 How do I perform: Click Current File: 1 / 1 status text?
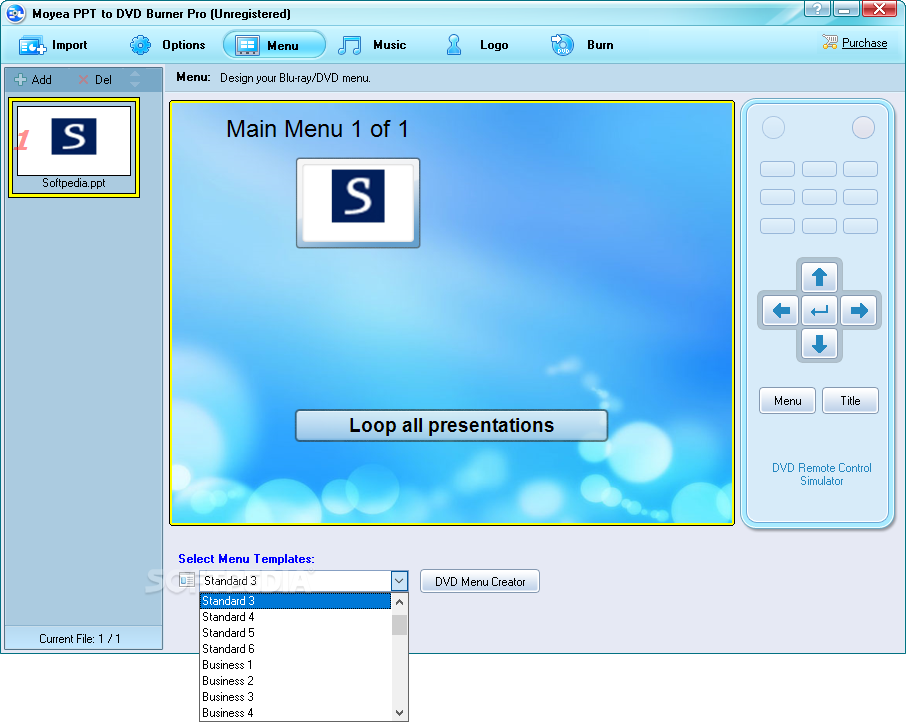(x=80, y=639)
